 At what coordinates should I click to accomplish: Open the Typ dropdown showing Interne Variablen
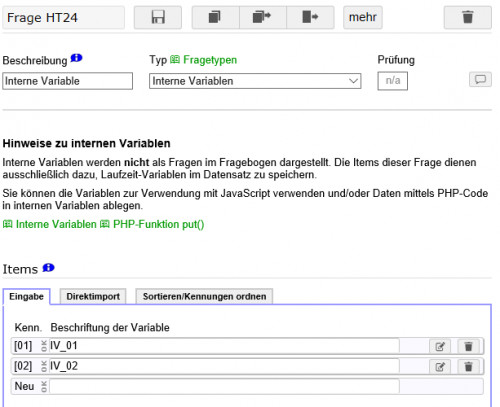click(x=255, y=81)
